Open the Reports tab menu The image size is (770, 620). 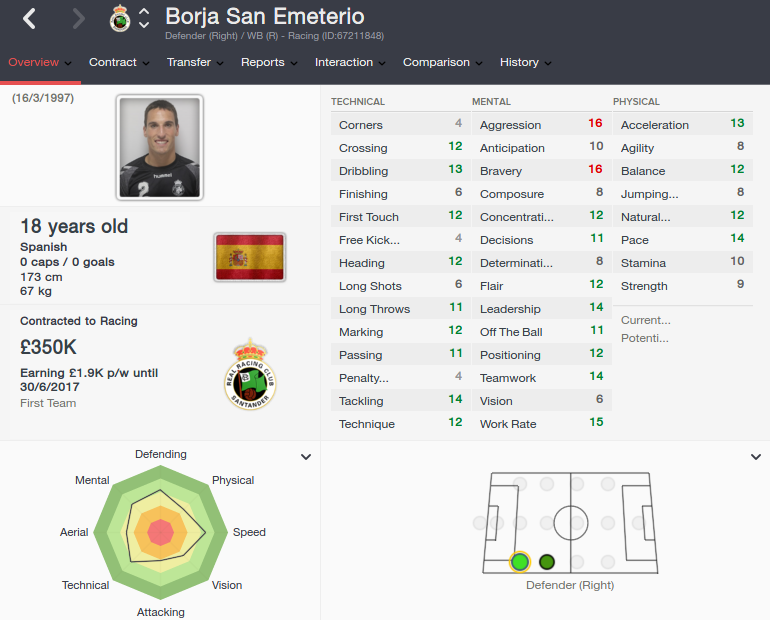(x=269, y=62)
